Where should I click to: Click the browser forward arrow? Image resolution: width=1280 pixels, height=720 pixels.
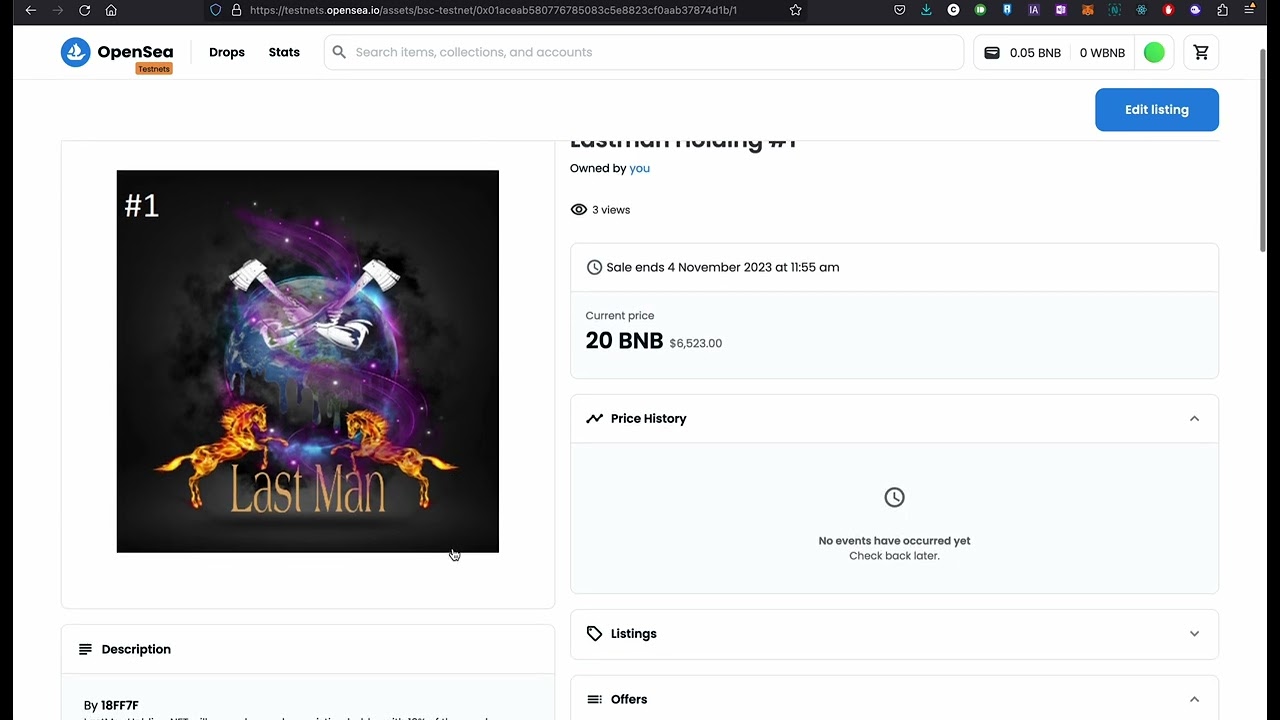point(58,10)
